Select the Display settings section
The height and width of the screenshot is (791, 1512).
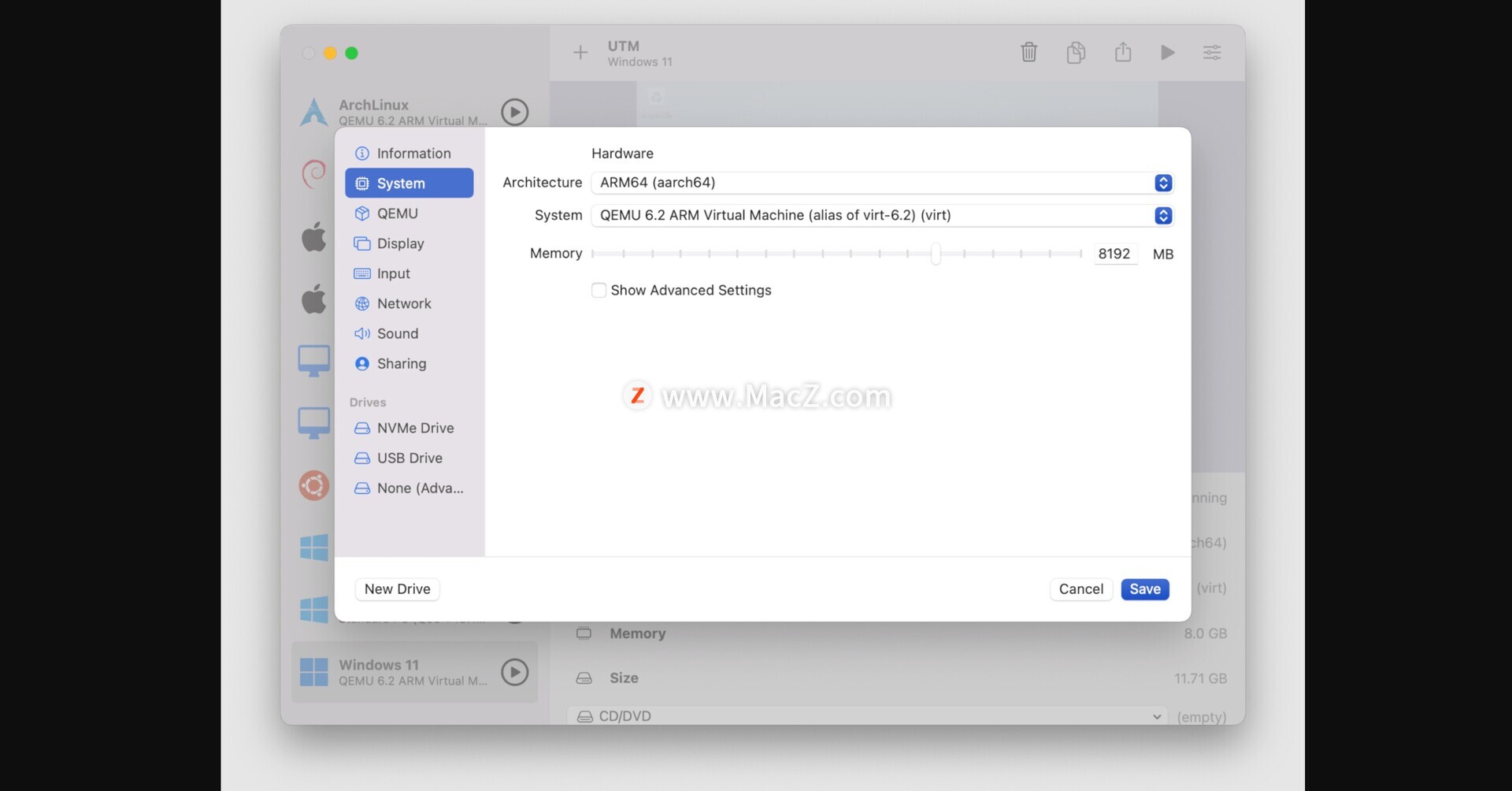pyautogui.click(x=400, y=243)
